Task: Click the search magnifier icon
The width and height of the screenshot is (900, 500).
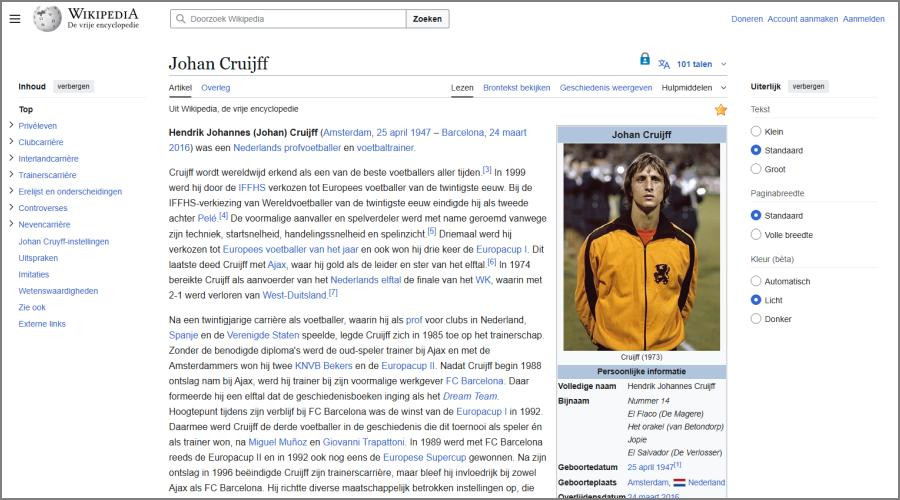Action: (181, 19)
